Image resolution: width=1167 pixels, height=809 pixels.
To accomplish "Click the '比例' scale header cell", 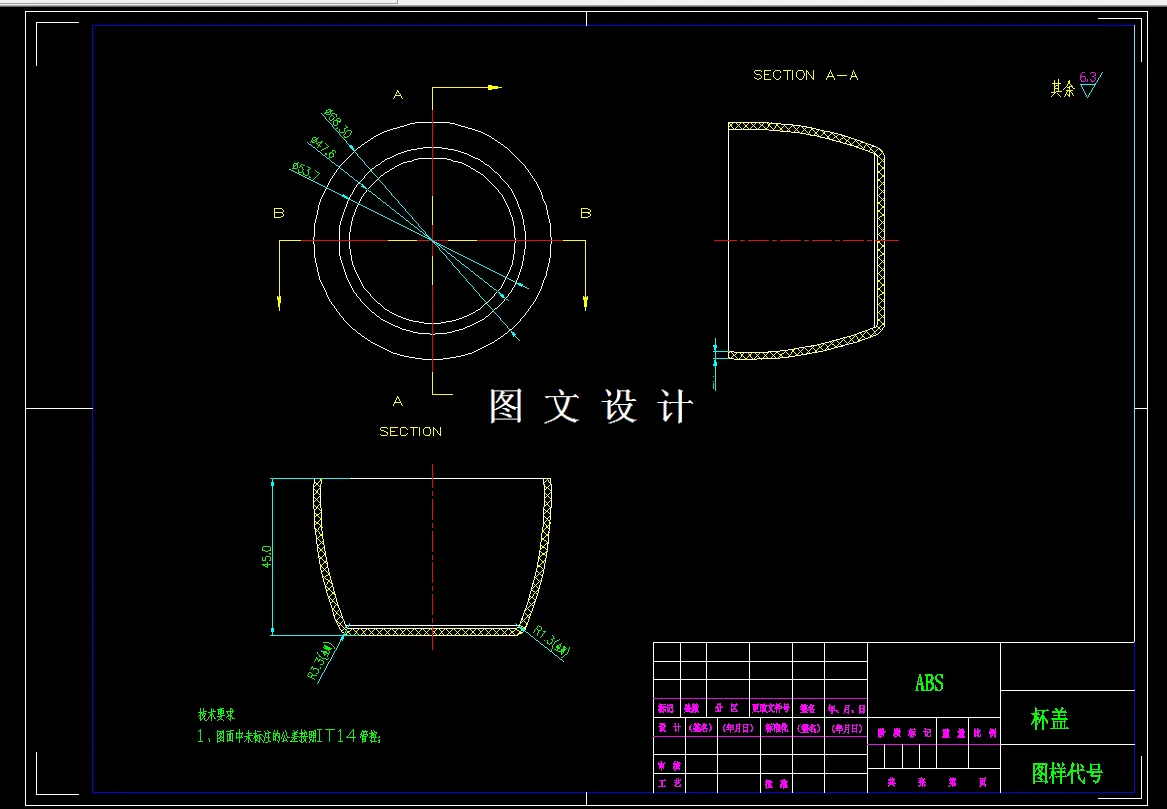I will coord(984,733).
